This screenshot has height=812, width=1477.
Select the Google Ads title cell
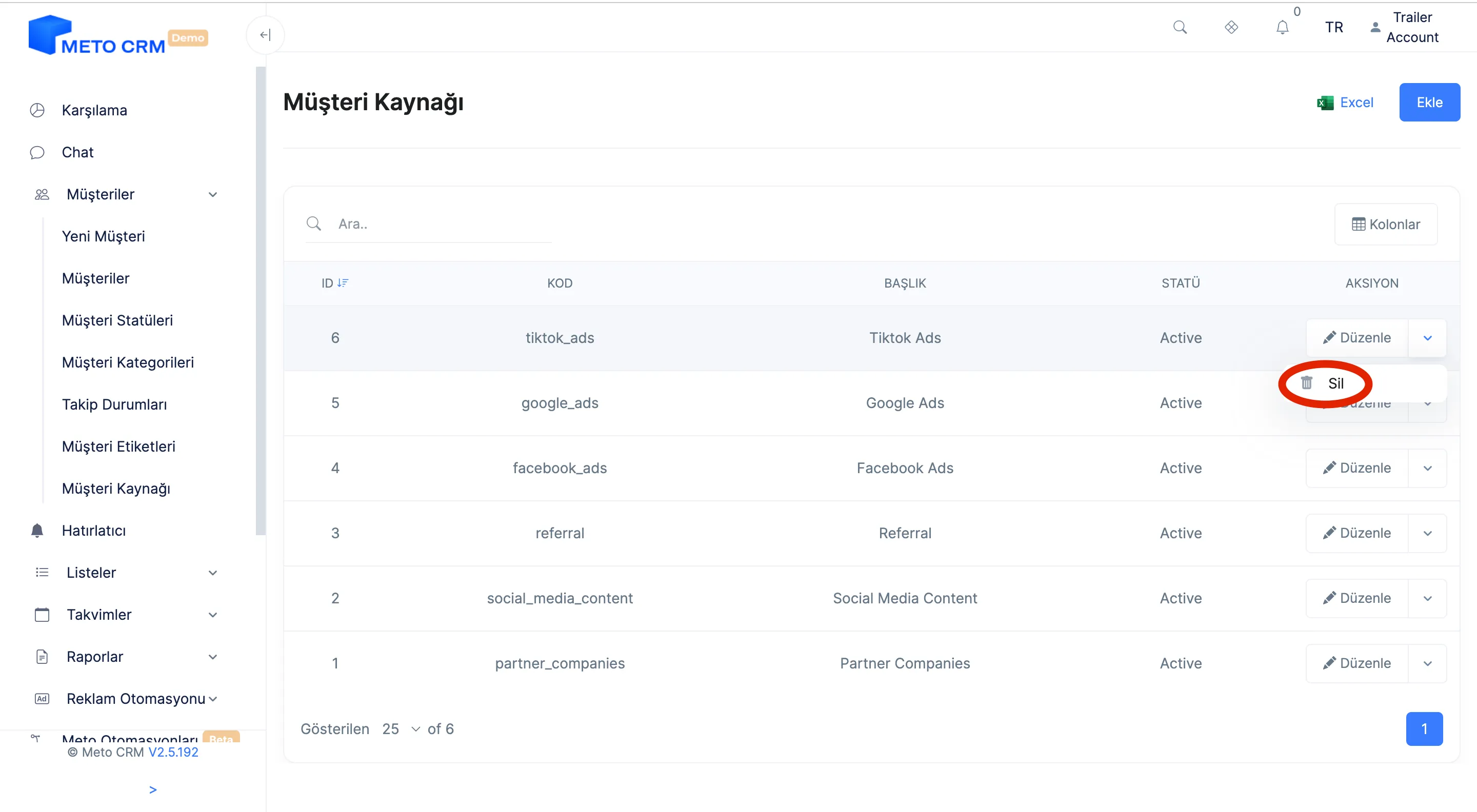(905, 403)
